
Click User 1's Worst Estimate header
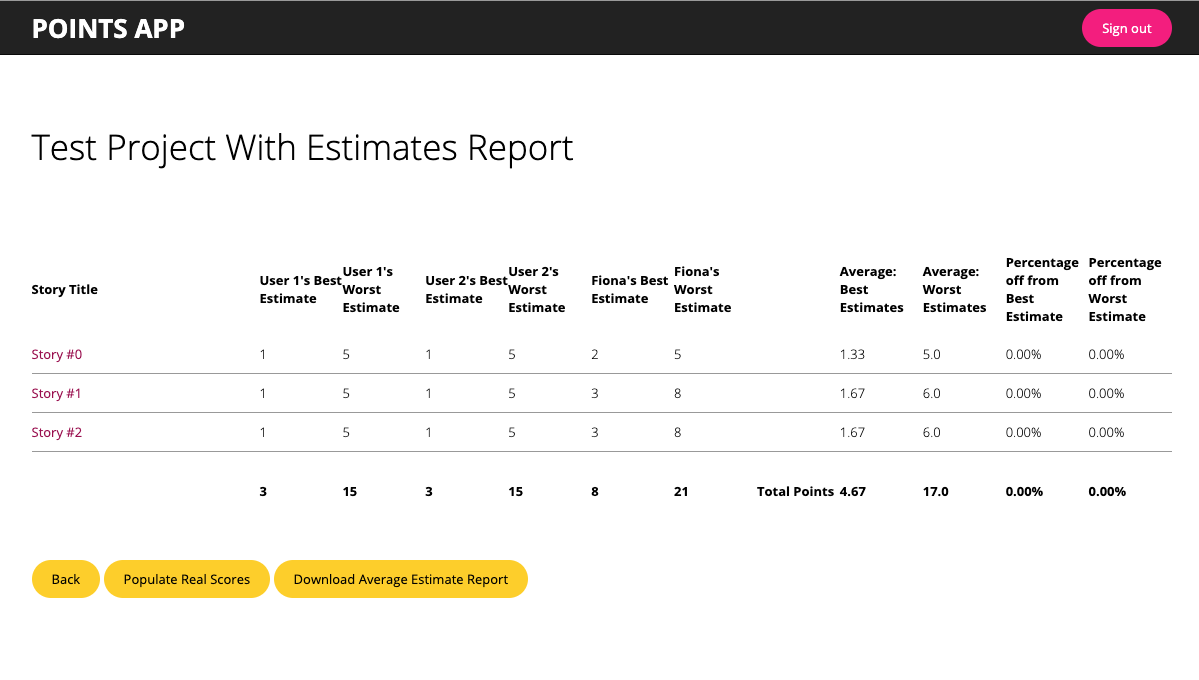[x=371, y=289]
